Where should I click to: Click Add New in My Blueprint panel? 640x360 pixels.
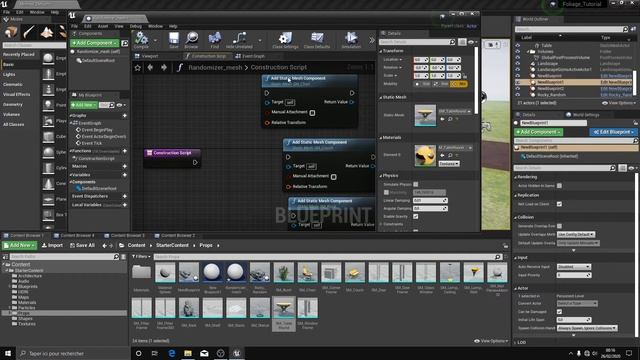(x=84, y=105)
